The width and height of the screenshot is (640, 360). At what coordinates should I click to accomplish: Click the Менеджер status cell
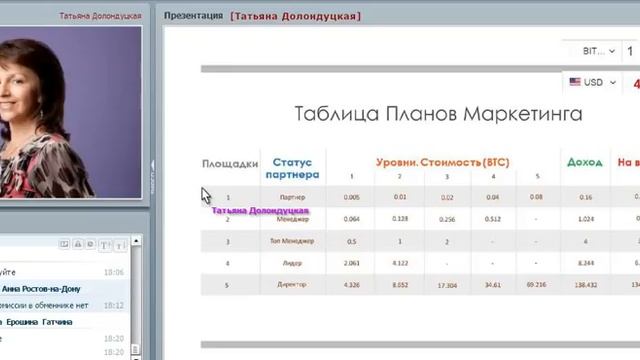click(x=293, y=219)
